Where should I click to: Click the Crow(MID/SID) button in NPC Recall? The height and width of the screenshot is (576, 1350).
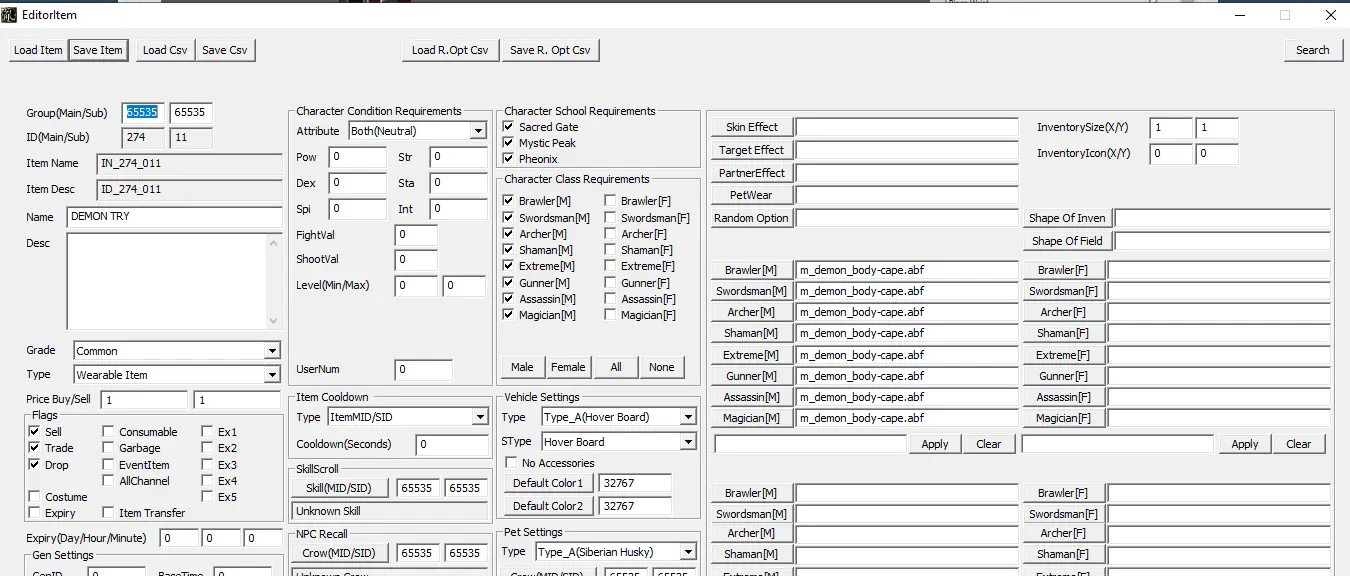[x=340, y=553]
